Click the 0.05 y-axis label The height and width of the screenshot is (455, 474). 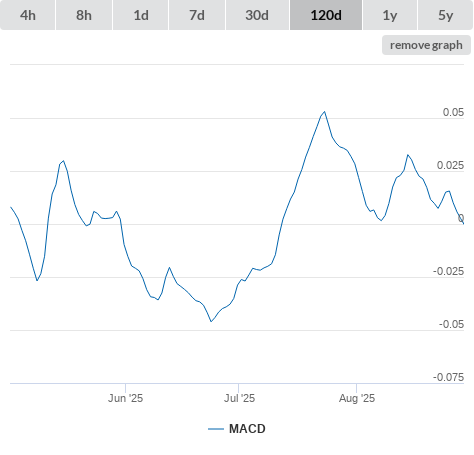click(453, 112)
